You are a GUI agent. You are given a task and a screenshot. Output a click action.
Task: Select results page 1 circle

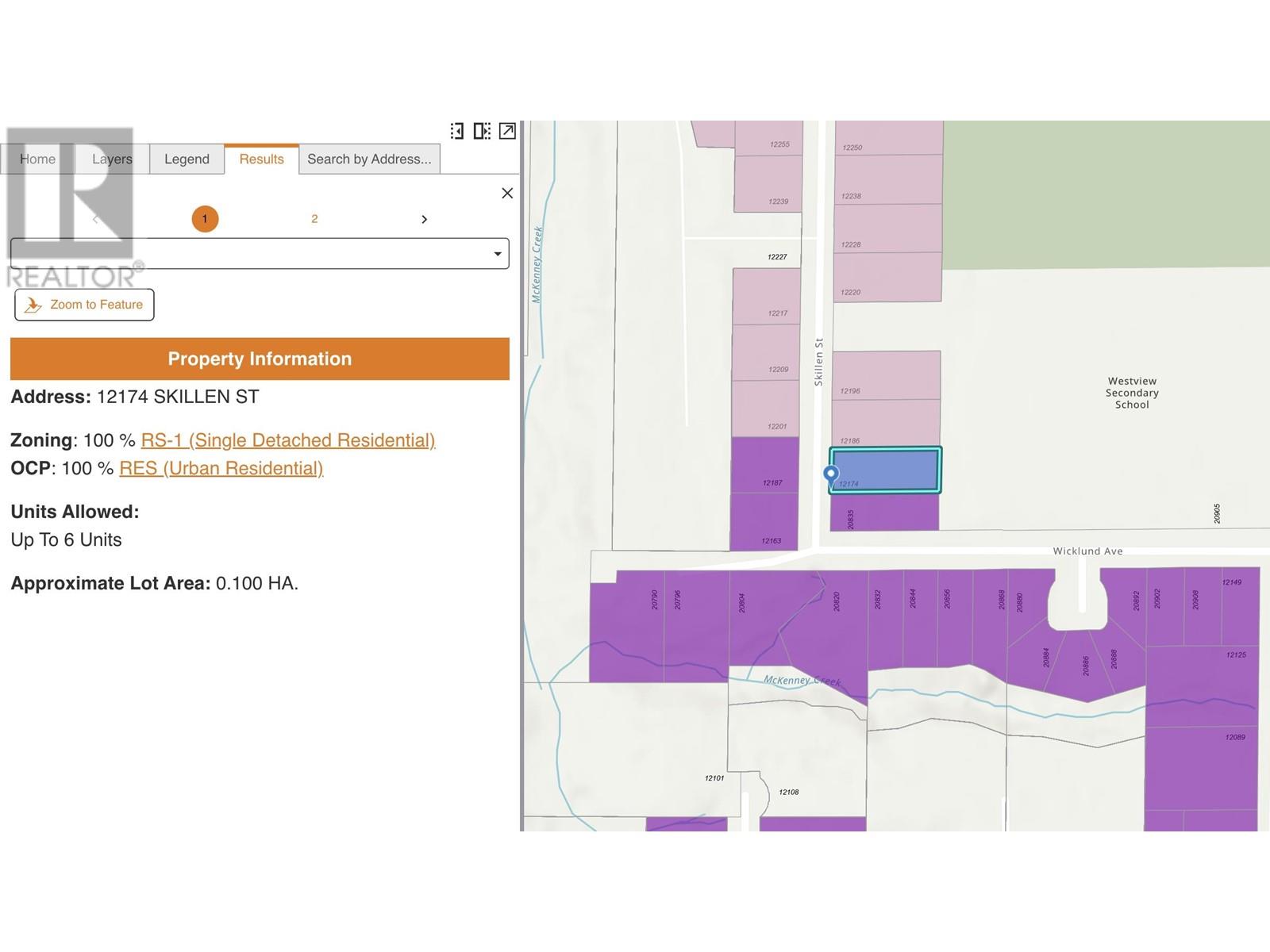tap(205, 219)
